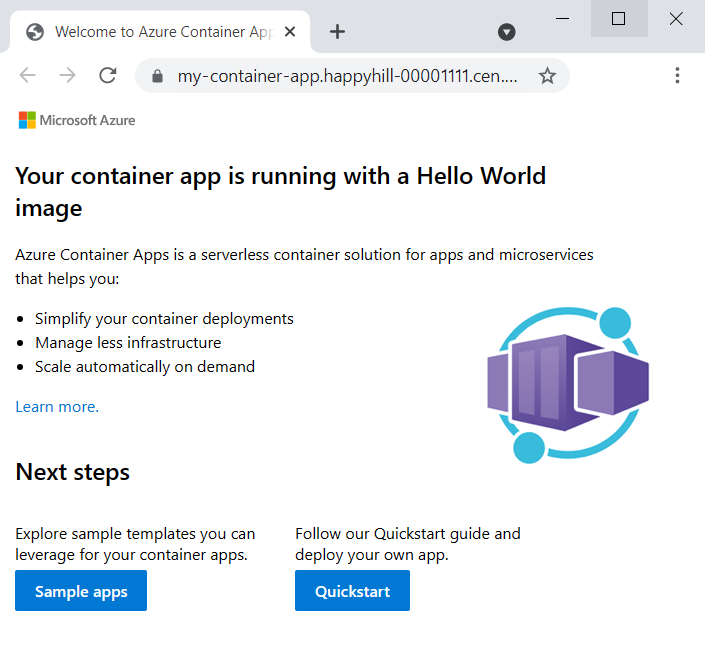Reload the current page
705x648 pixels.
click(108, 75)
